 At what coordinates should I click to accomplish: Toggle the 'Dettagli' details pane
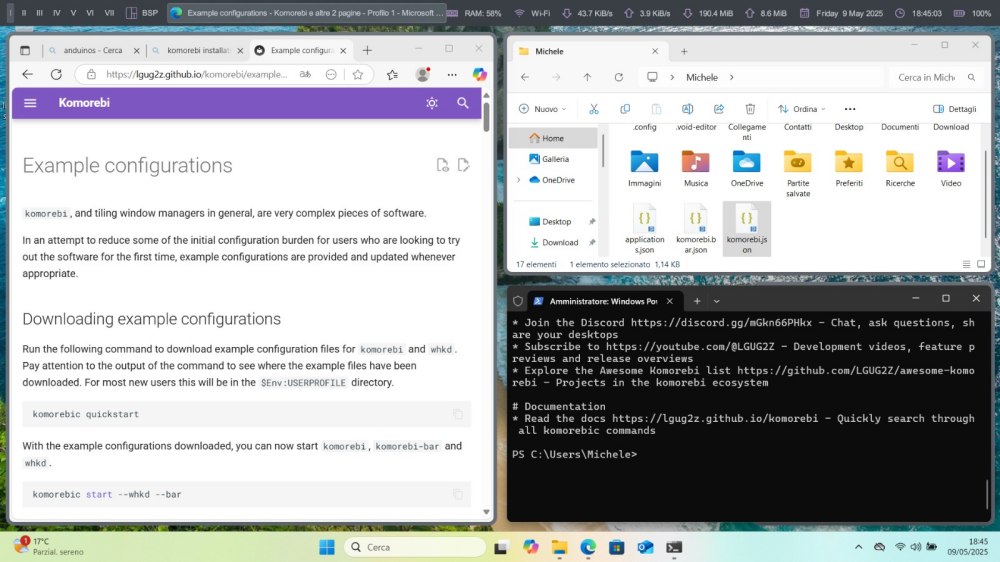955,109
